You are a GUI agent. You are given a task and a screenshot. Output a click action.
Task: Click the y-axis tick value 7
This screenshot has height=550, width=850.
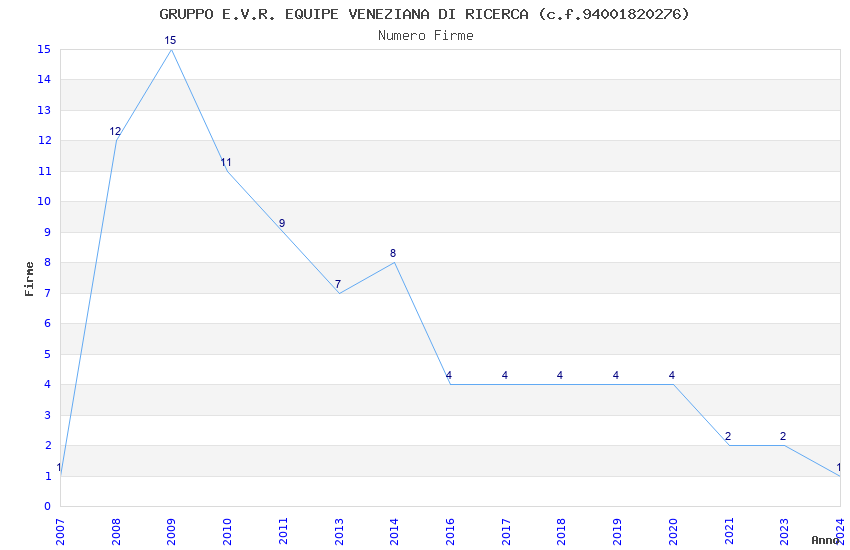[x=48, y=293]
